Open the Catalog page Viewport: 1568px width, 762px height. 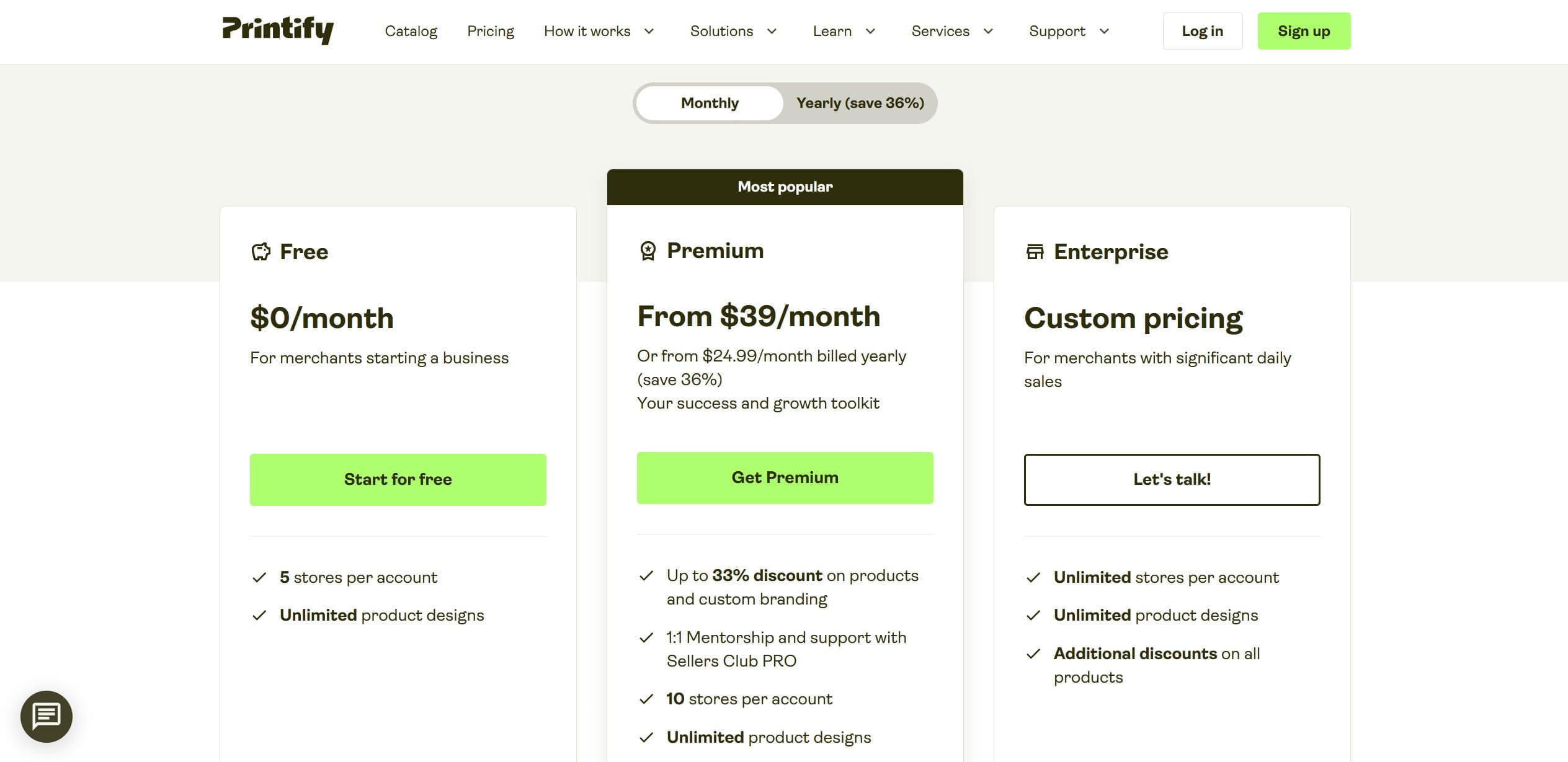[411, 31]
